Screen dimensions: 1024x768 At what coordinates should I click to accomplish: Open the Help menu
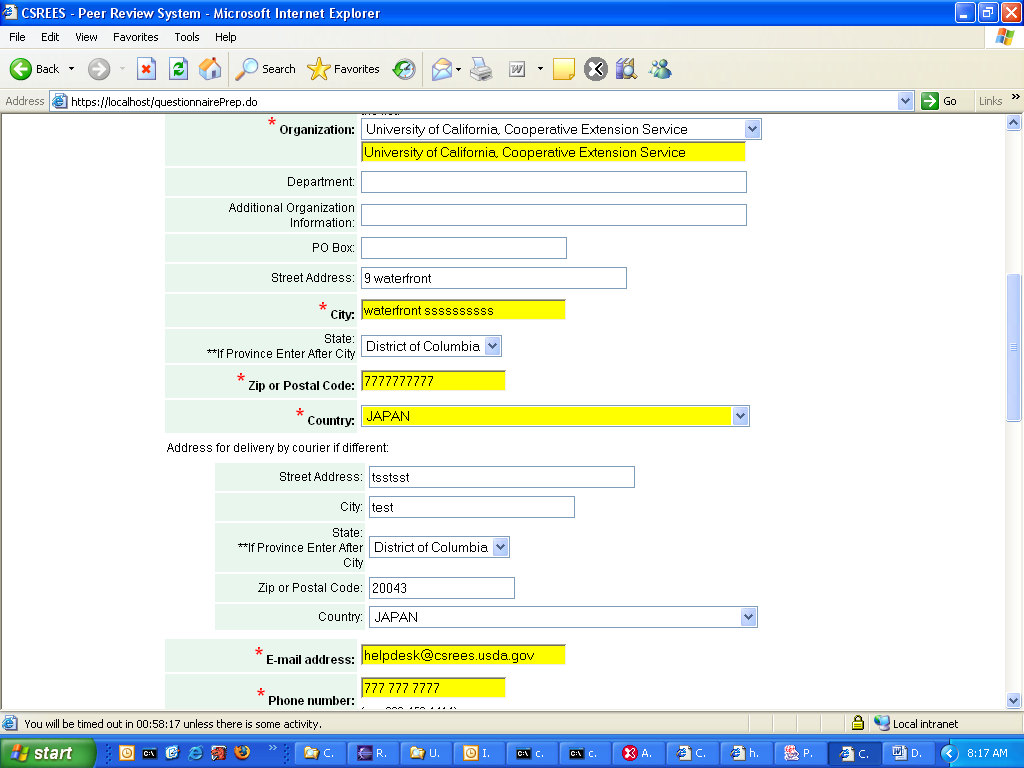(225, 37)
